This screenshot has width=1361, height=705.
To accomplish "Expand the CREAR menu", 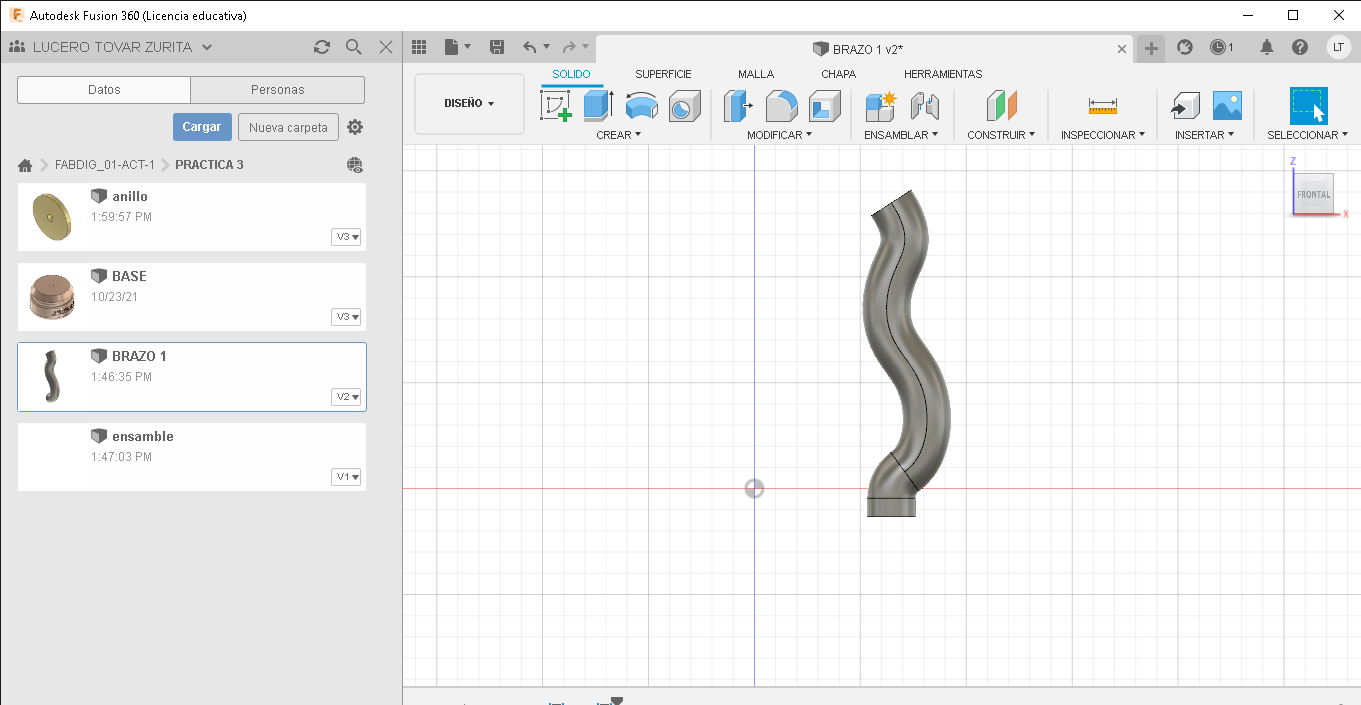I will tap(618, 135).
